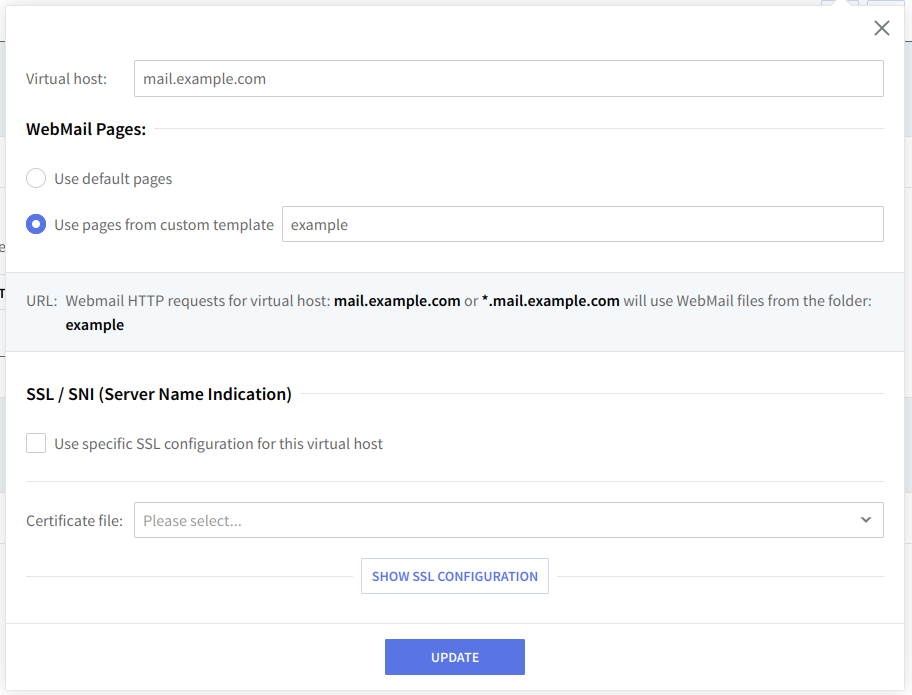Enable specific SSL configuration checkbox
Screen dimensions: 912x695
tap(36, 443)
